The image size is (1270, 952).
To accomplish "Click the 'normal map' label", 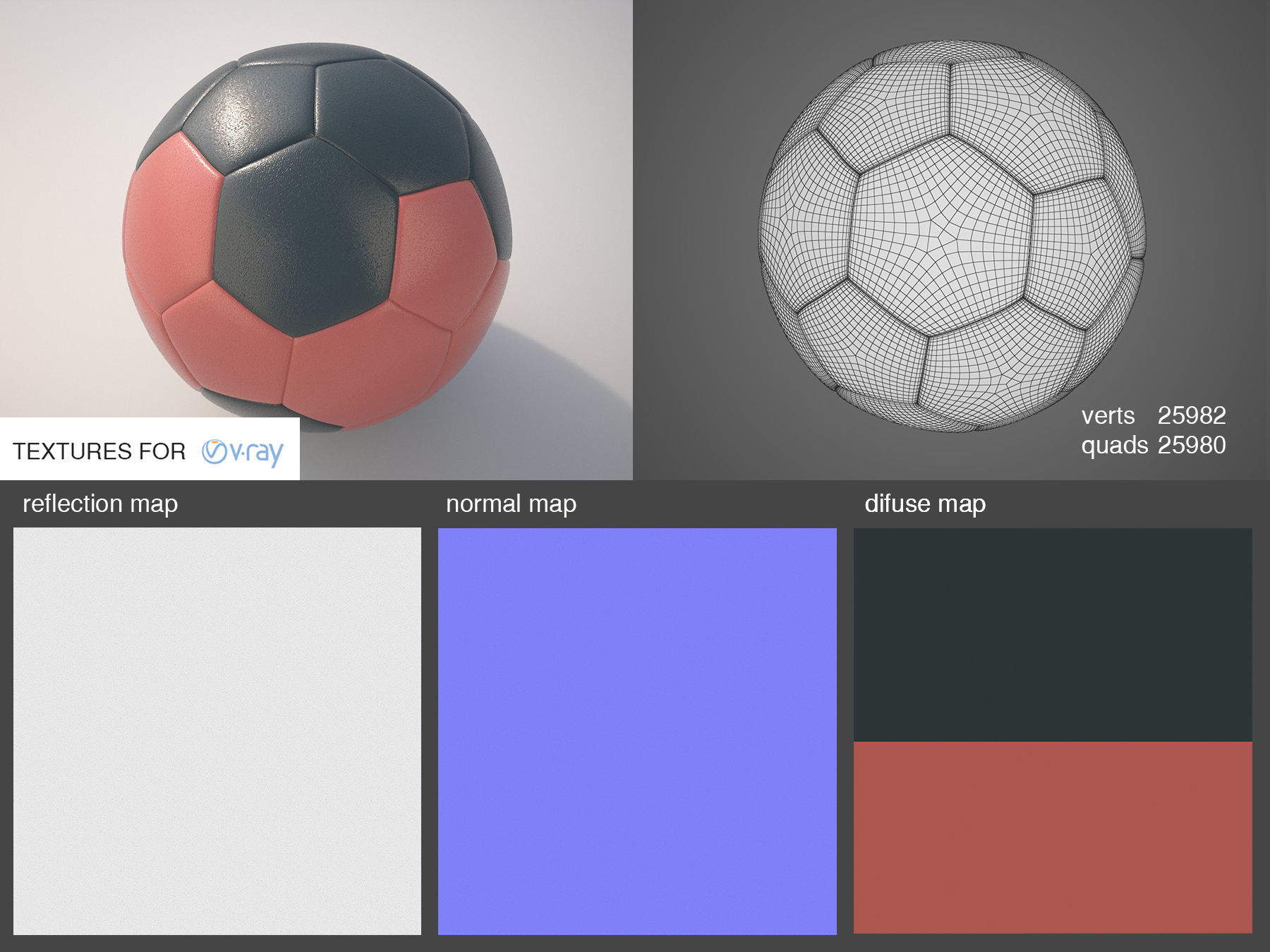I will [512, 504].
